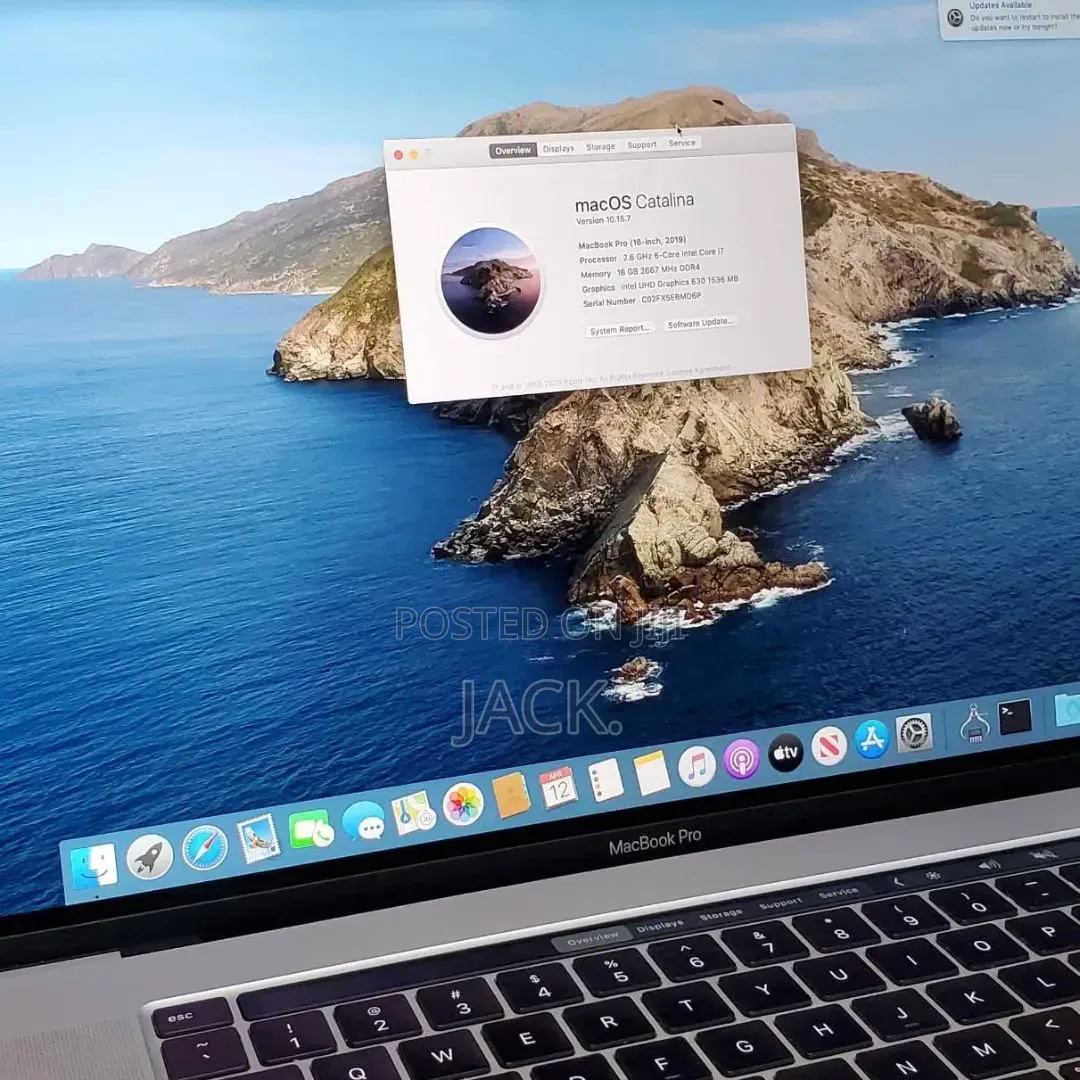Open System Preferences gear in Dock
This screenshot has width=1080, height=1080.
(913, 732)
